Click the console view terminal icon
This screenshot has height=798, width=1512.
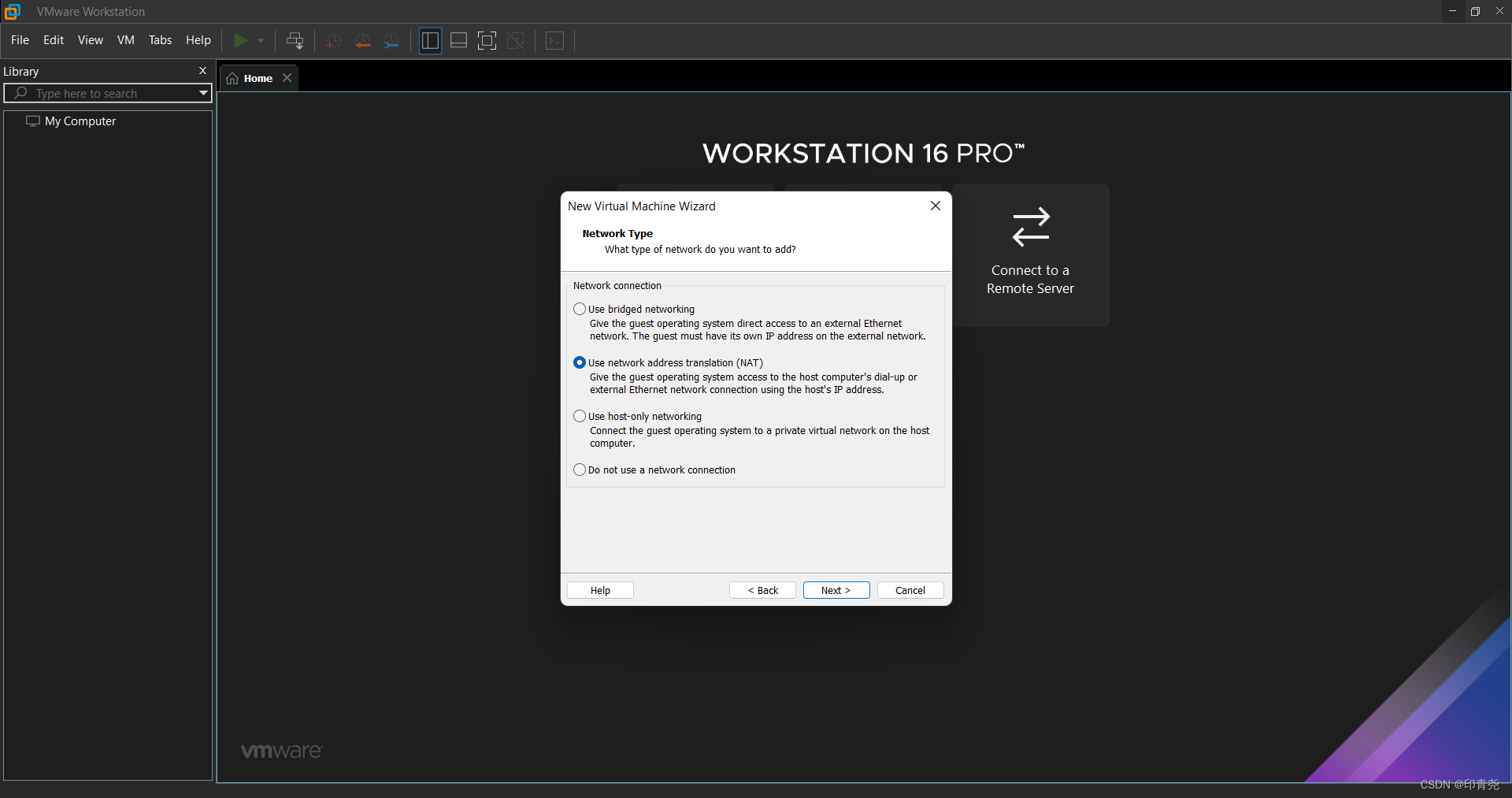[555, 40]
